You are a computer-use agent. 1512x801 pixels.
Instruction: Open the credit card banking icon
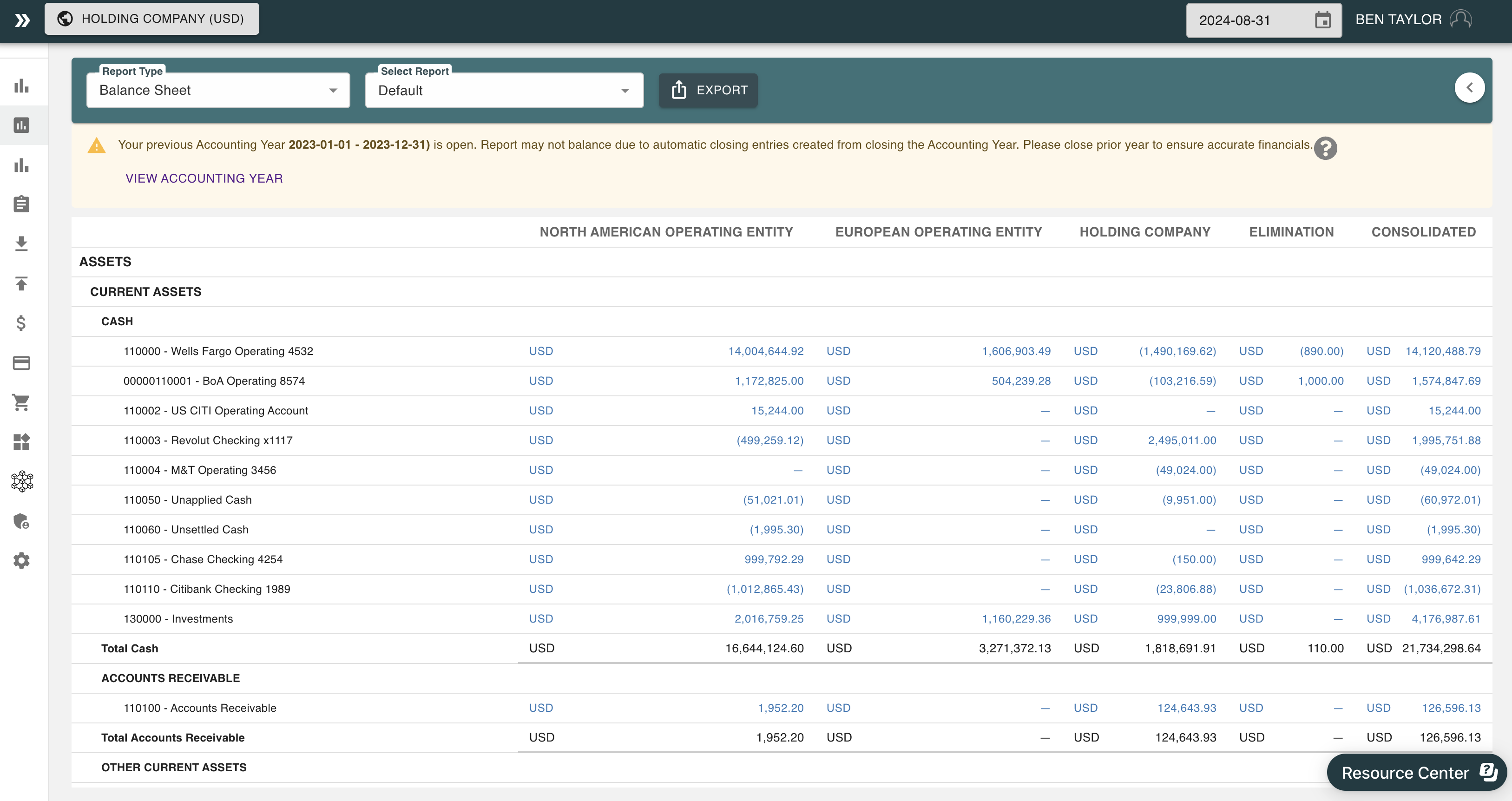click(x=22, y=363)
